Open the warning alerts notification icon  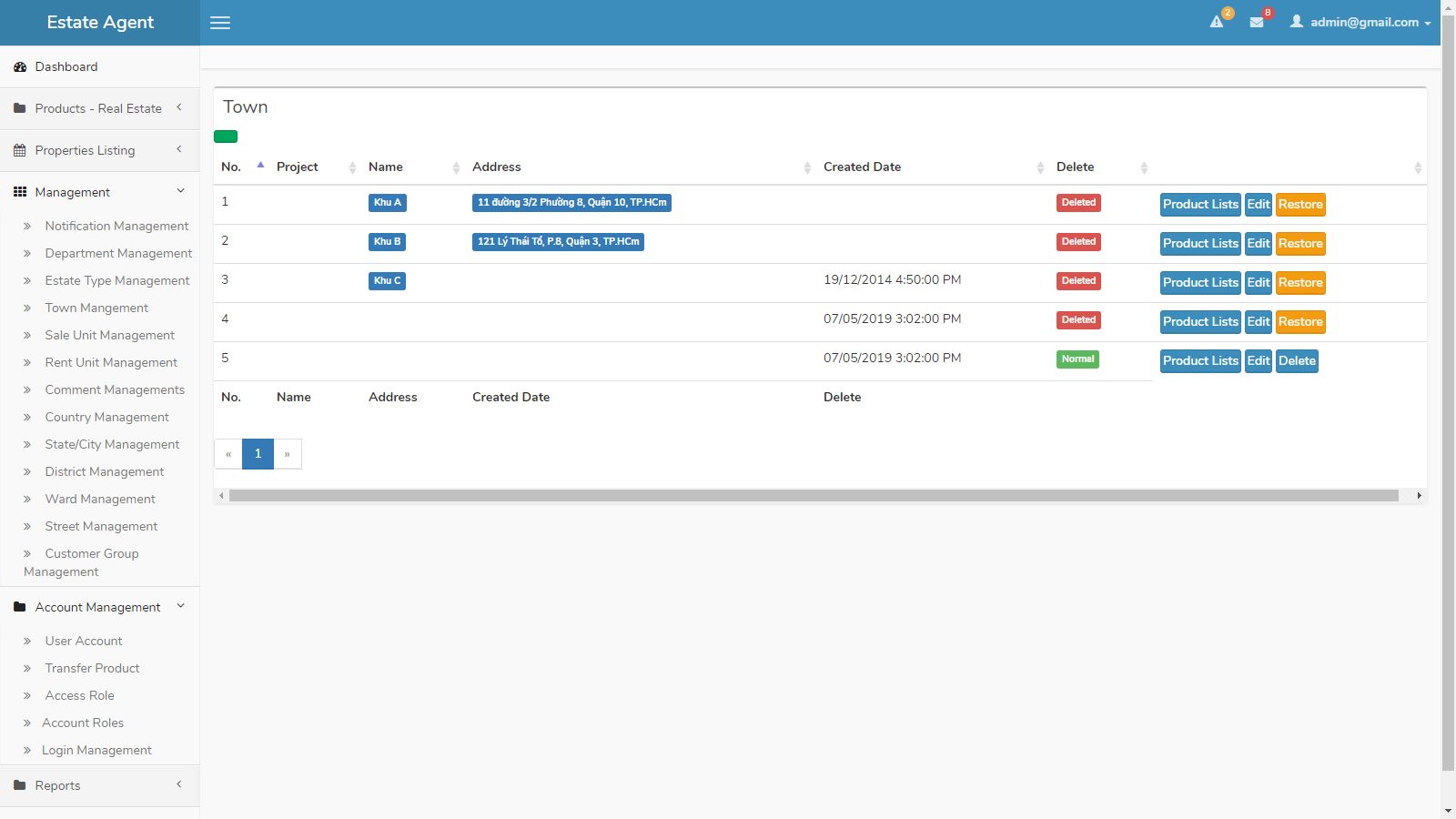tap(1217, 22)
